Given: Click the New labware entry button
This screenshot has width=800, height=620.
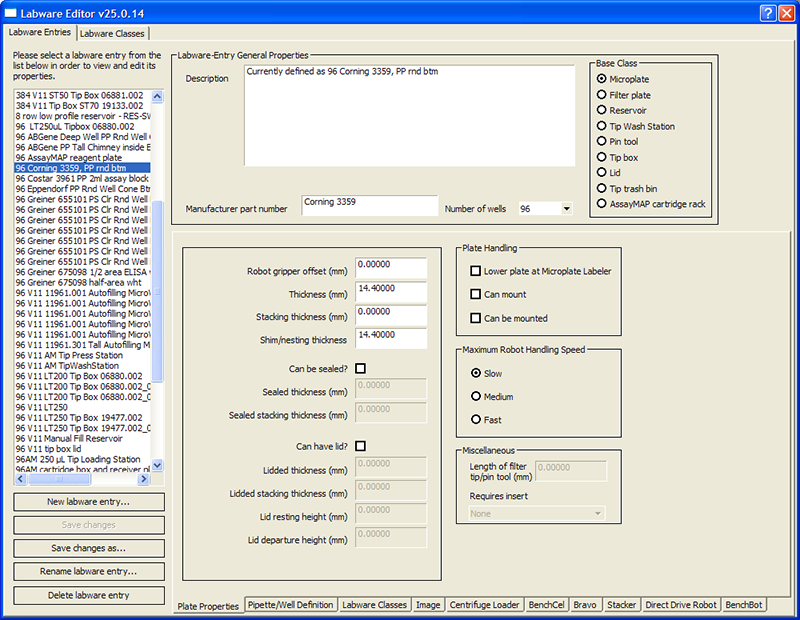Looking at the screenshot, I should point(89,502).
